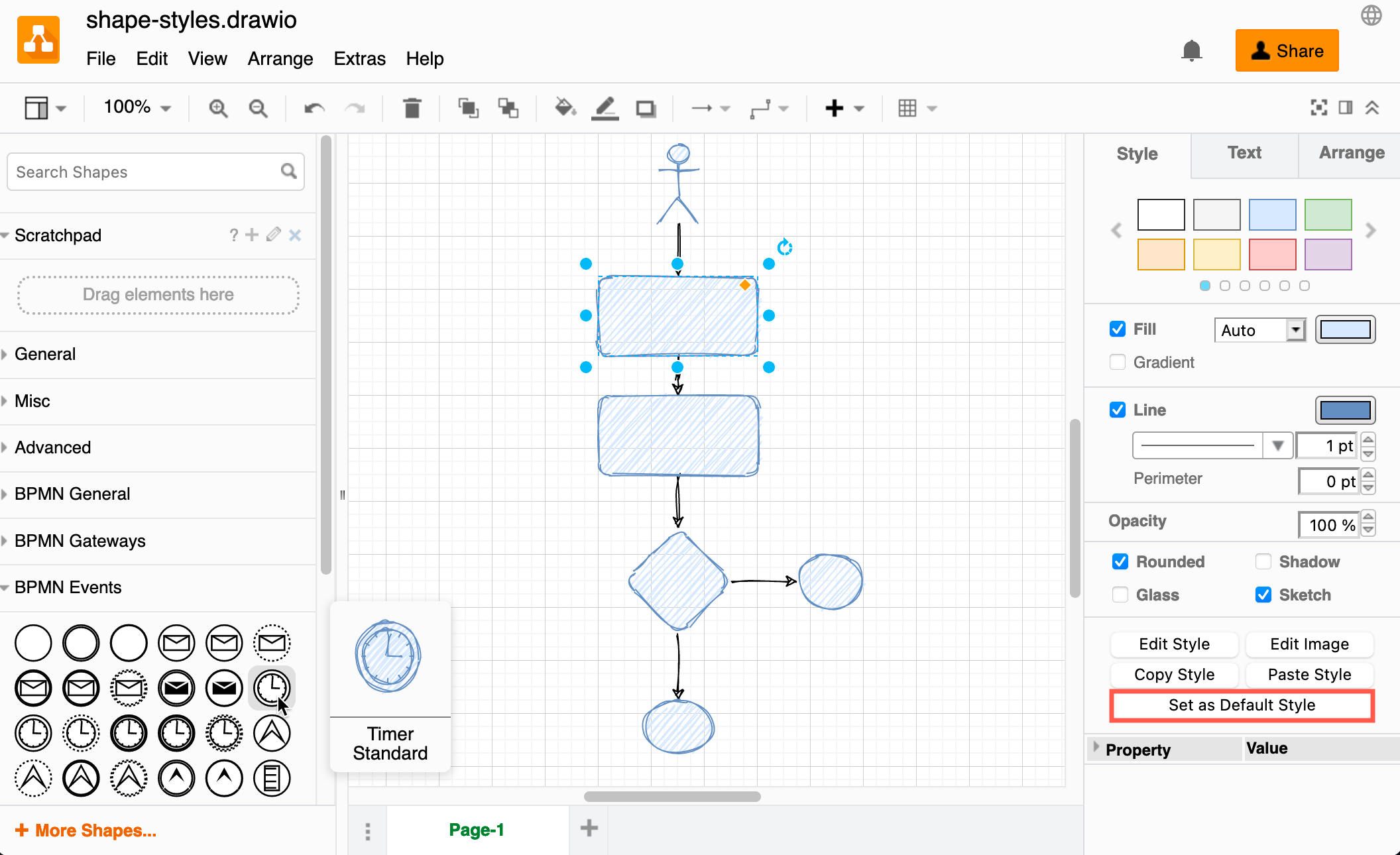The width and height of the screenshot is (1400, 855).
Task: Select the fill color tool
Action: pyautogui.click(x=564, y=108)
